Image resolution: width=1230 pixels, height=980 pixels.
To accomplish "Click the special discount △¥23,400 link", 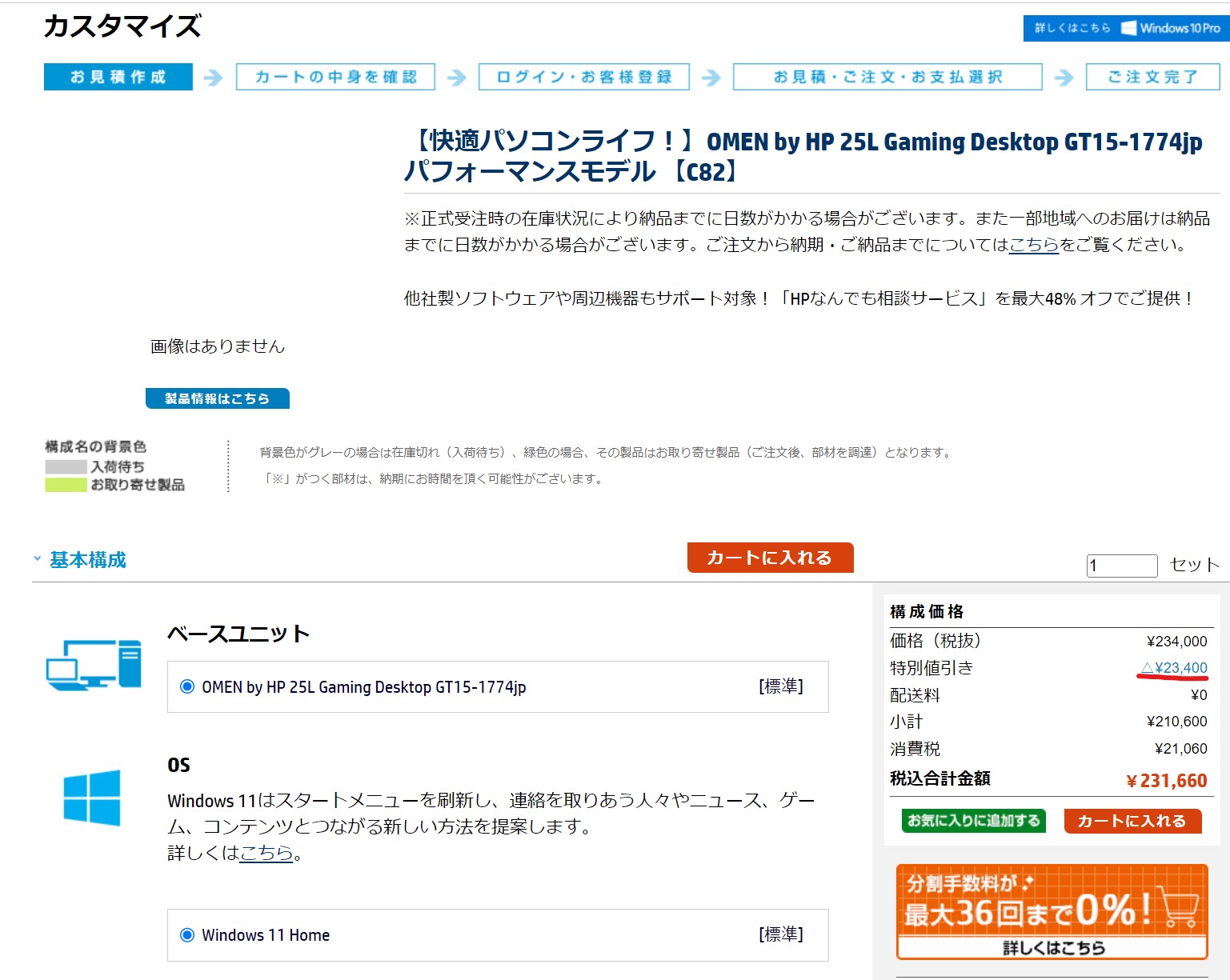I will tap(1174, 668).
